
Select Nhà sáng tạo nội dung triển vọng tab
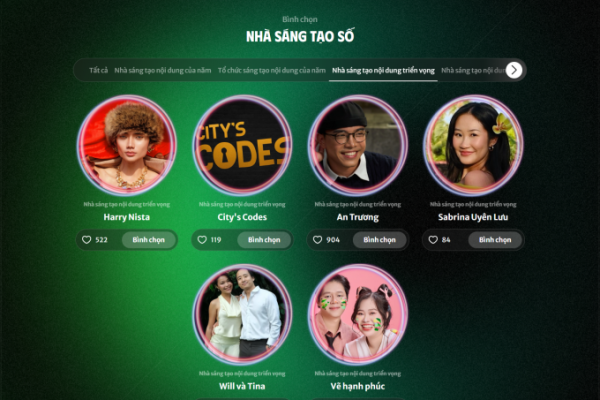(x=383, y=70)
